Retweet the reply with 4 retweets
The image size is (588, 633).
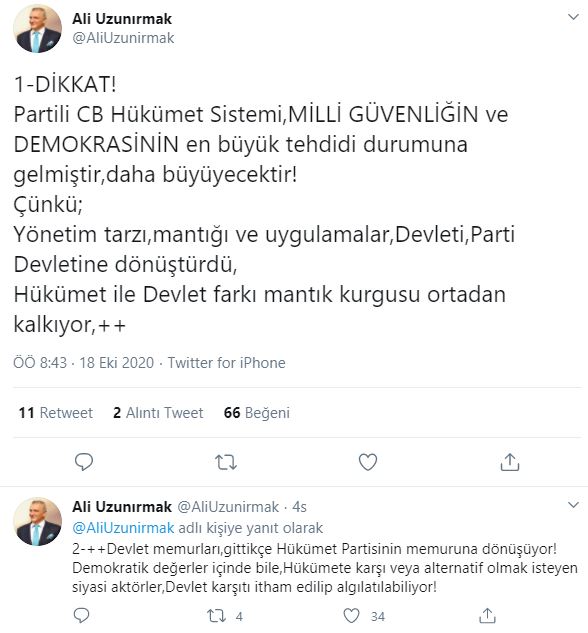[216, 616]
